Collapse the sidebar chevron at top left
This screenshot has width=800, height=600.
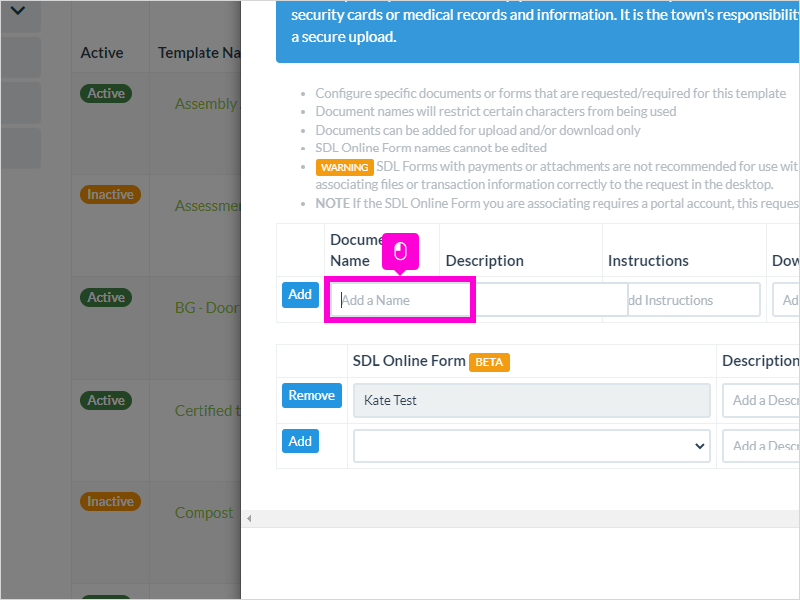18,11
